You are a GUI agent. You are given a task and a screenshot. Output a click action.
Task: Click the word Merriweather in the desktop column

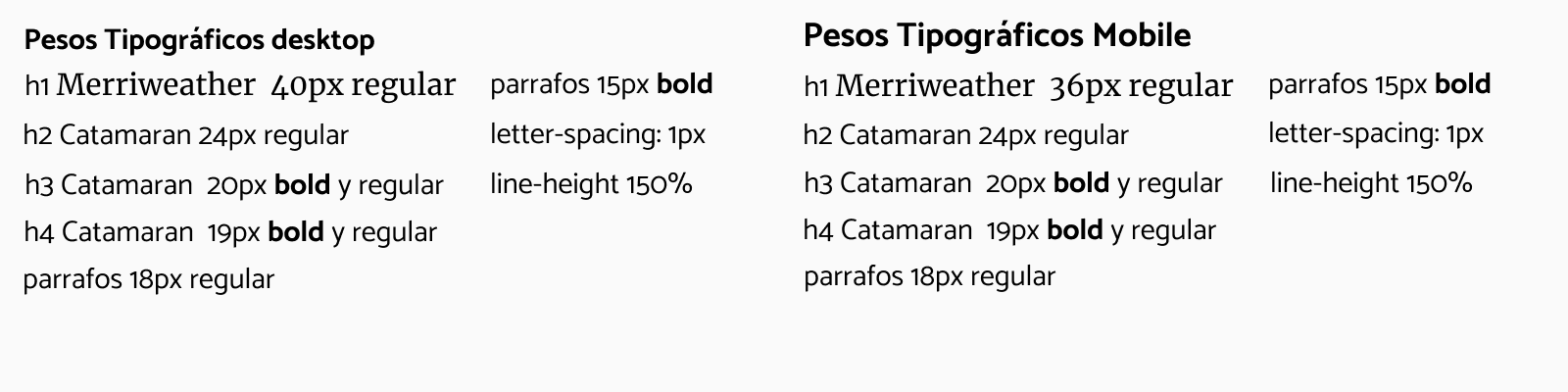[x=156, y=85]
